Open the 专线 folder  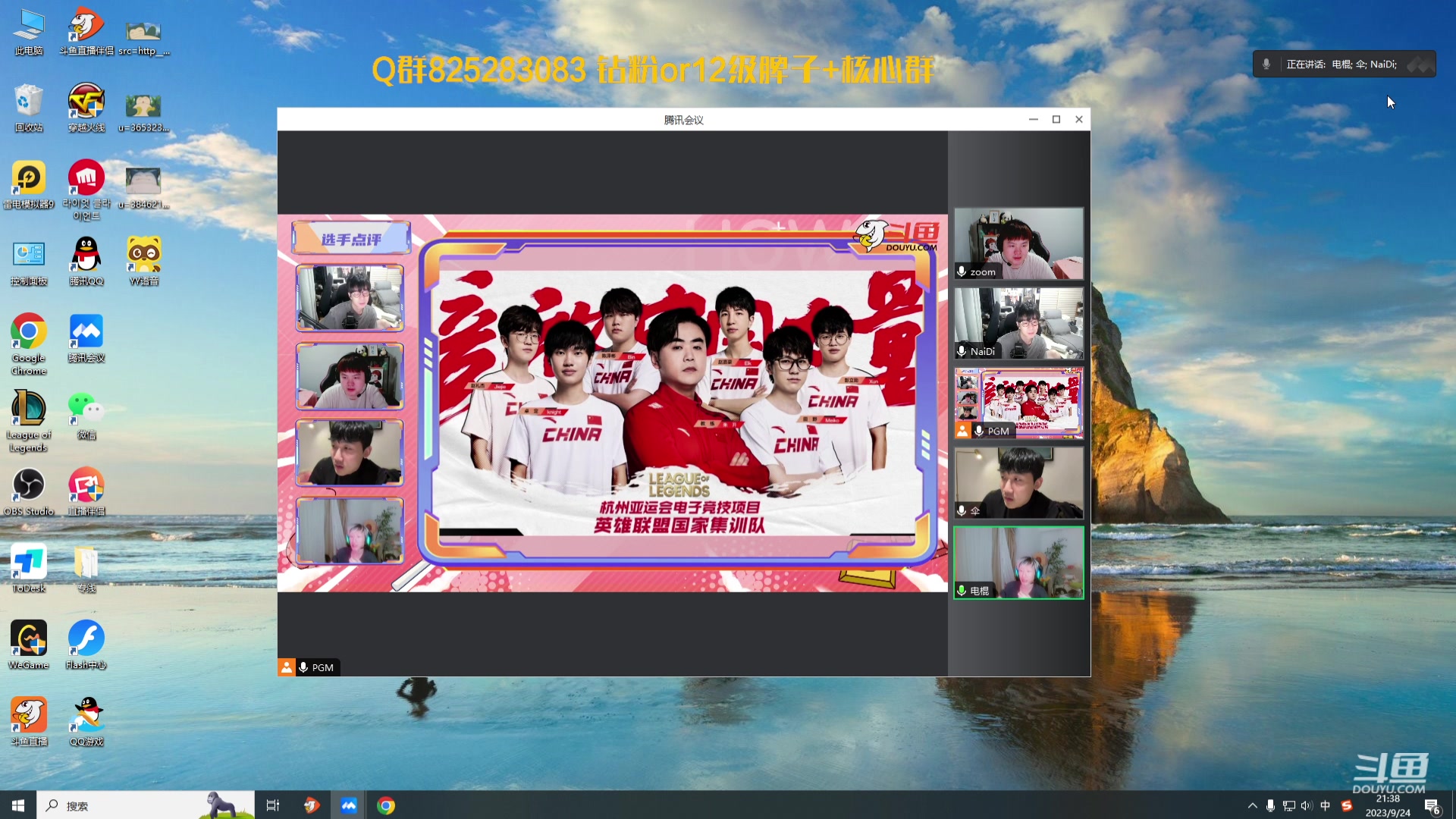(x=86, y=568)
